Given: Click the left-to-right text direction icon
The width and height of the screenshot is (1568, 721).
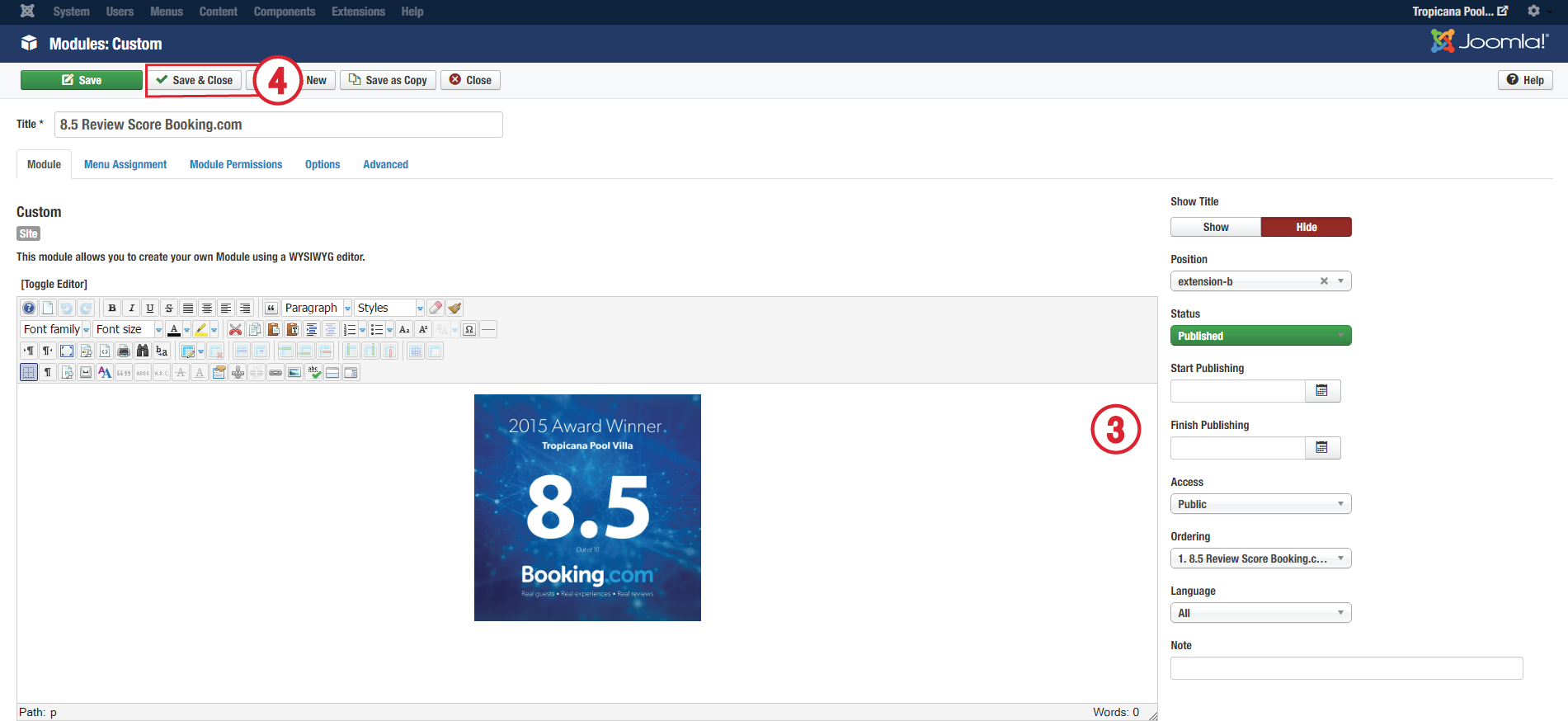Looking at the screenshot, I should click(29, 351).
